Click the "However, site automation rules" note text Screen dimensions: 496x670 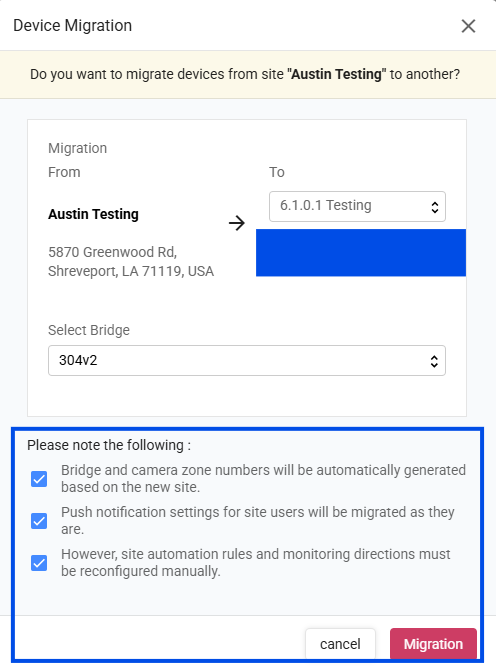coord(255,562)
